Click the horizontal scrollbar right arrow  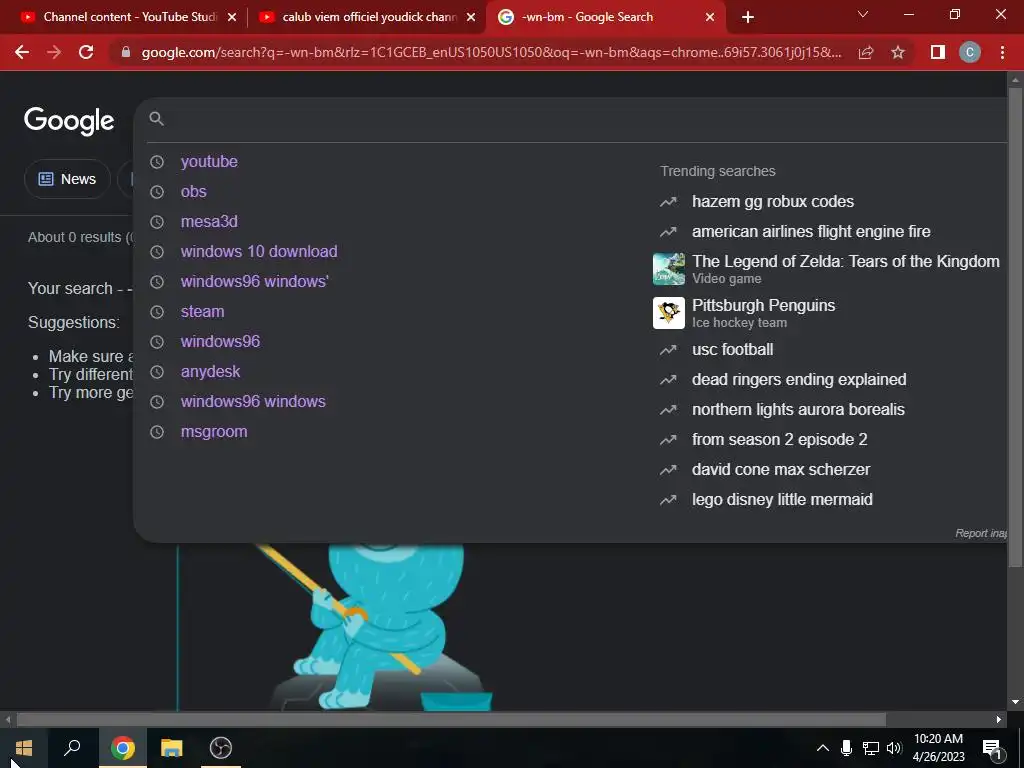click(x=999, y=720)
